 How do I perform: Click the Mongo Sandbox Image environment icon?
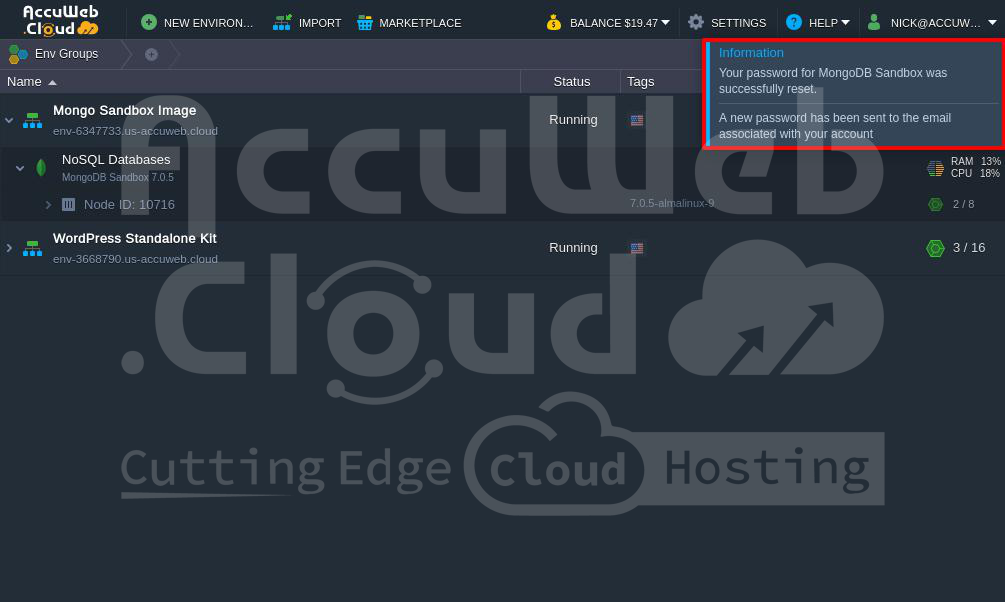click(33, 120)
